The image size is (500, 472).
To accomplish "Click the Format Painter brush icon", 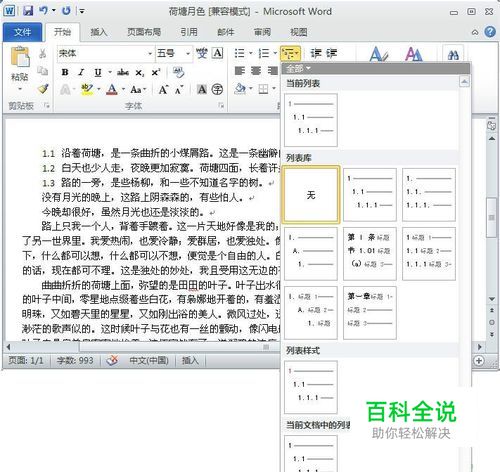I will (43, 89).
